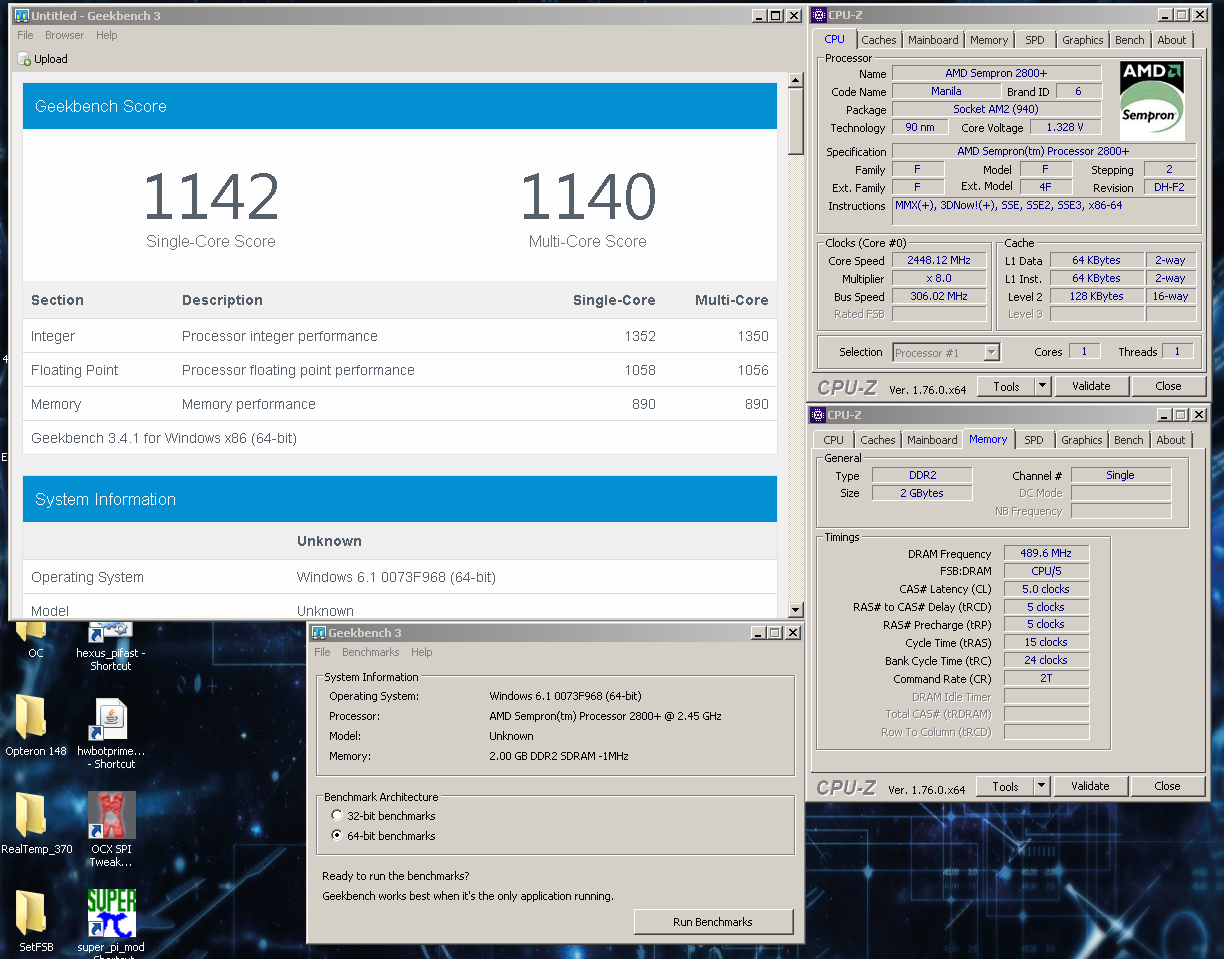The height and width of the screenshot is (959, 1224).
Task: Switch to SPD tab in lower CPU-Z
Action: coord(1034,440)
